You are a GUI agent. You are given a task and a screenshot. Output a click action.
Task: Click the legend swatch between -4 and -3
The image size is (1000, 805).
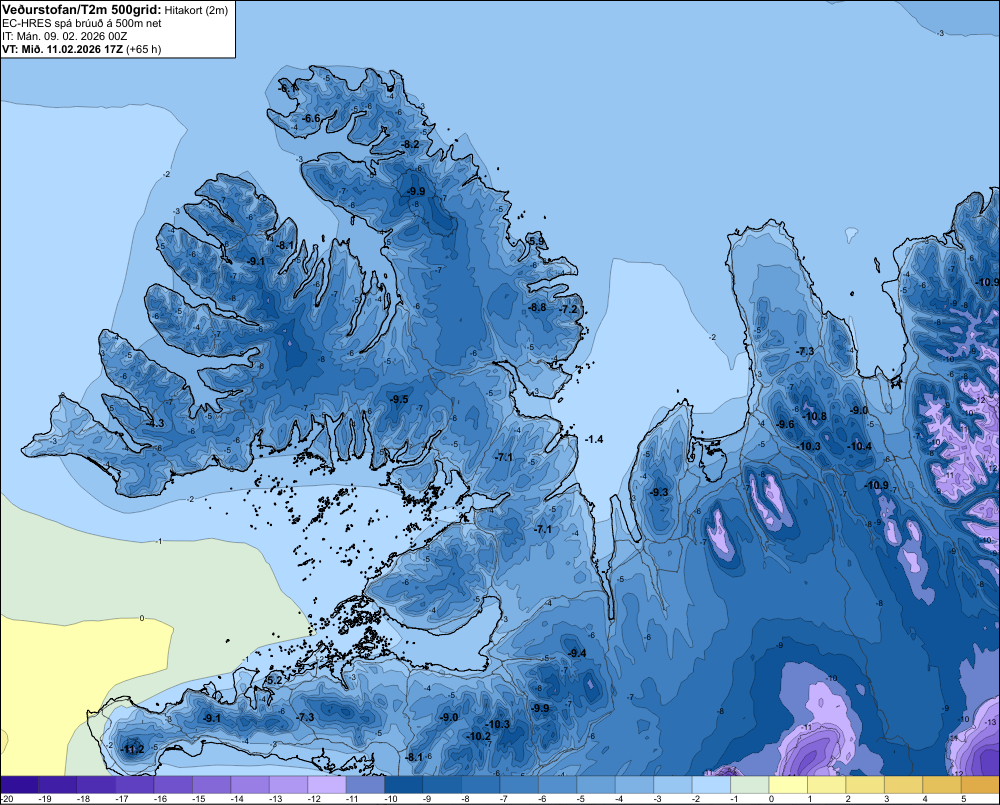click(x=635, y=785)
